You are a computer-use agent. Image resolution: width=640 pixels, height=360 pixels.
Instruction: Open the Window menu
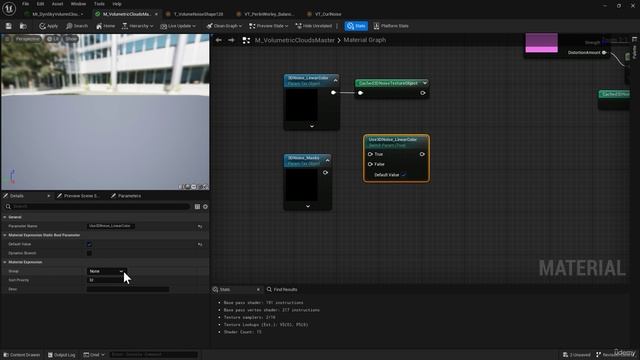click(78, 4)
